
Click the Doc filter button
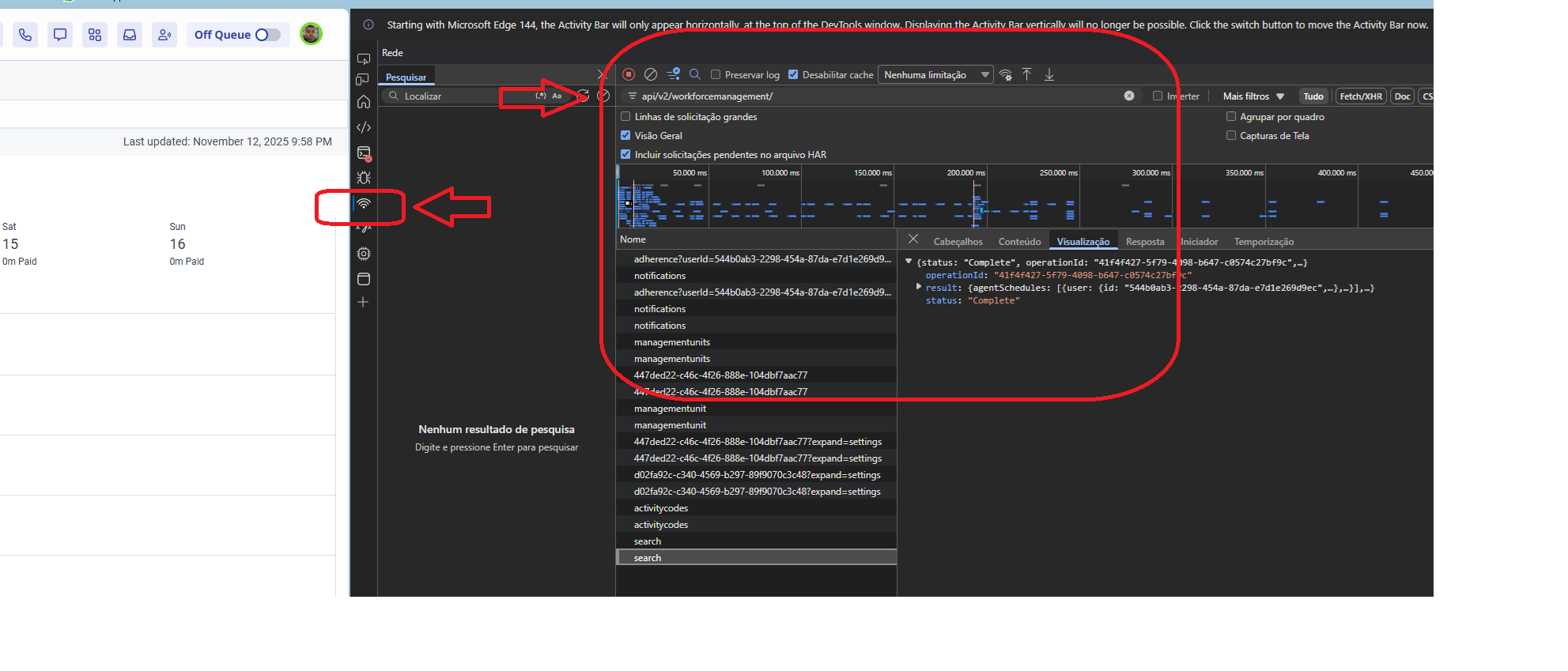1402,96
